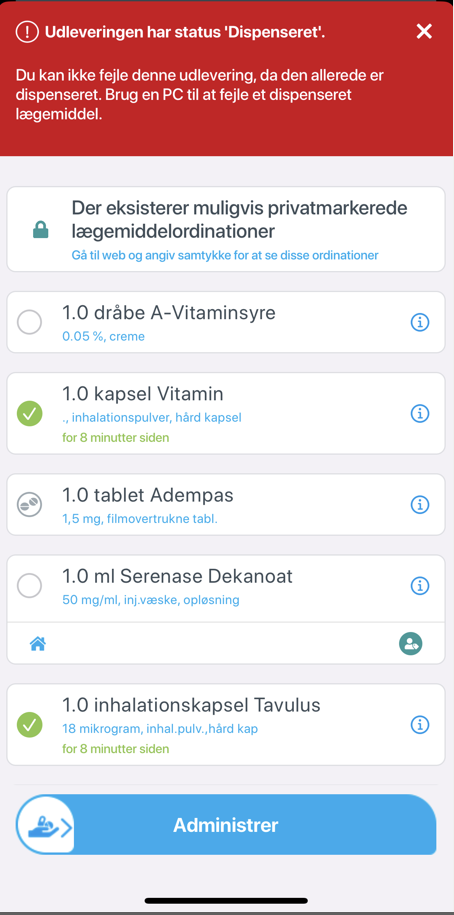Tap the alert exclamation warning icon

26,32
